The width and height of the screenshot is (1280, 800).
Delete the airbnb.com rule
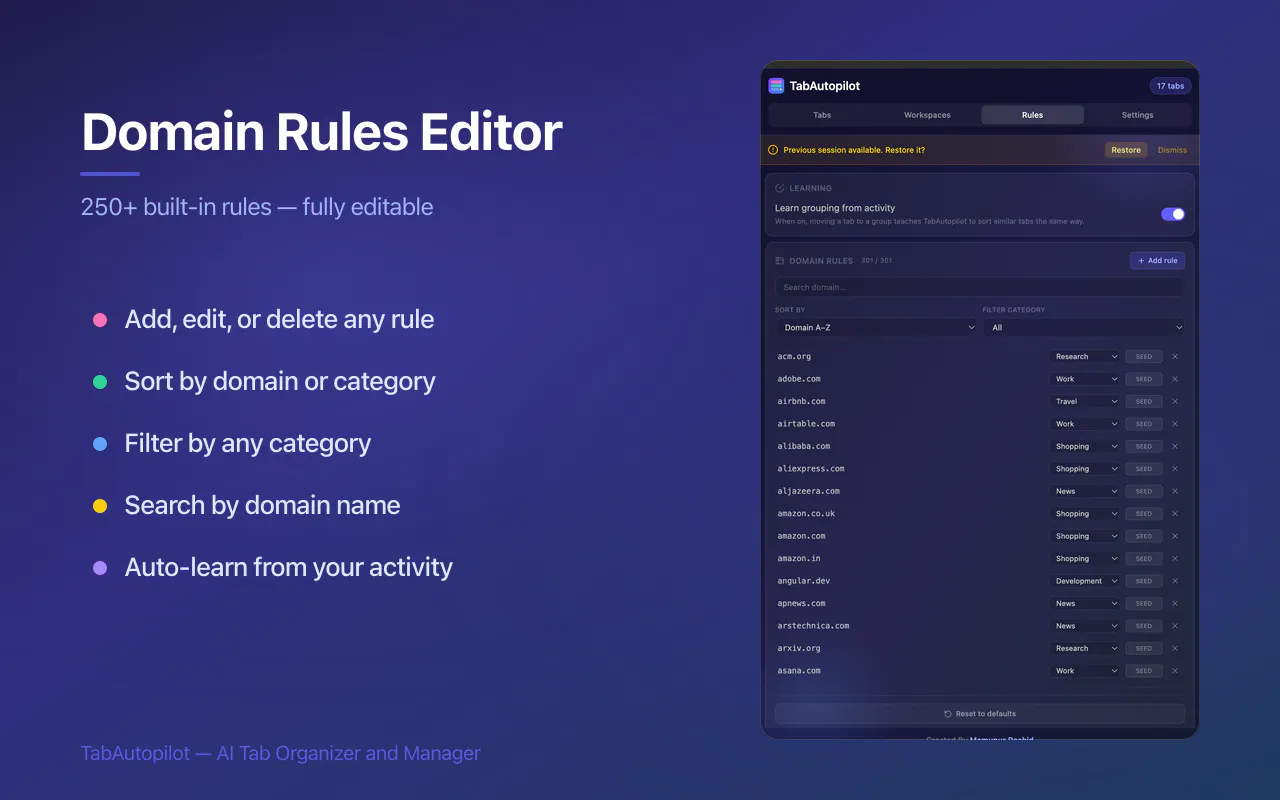(x=1175, y=402)
